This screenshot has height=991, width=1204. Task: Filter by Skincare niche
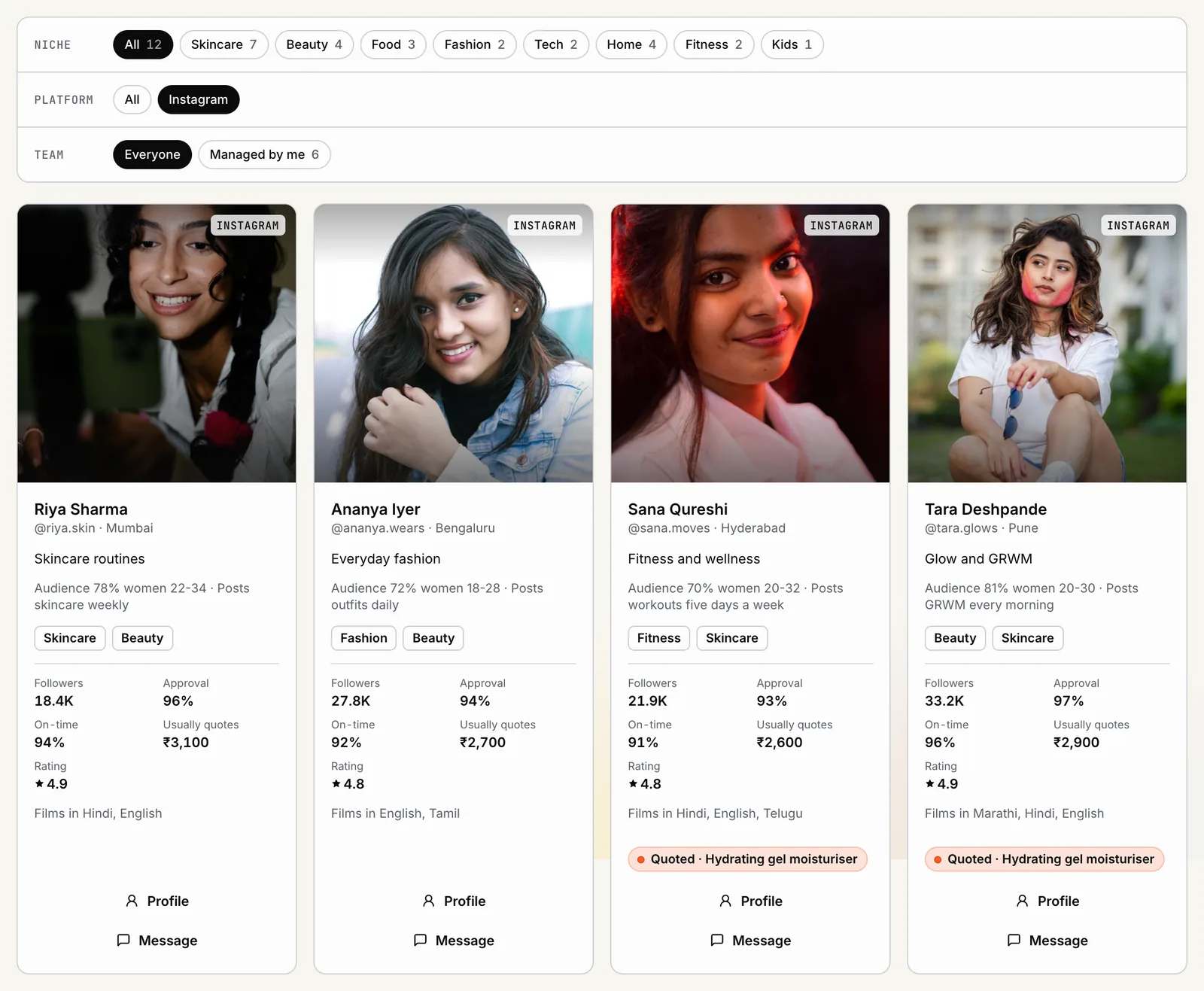223,44
